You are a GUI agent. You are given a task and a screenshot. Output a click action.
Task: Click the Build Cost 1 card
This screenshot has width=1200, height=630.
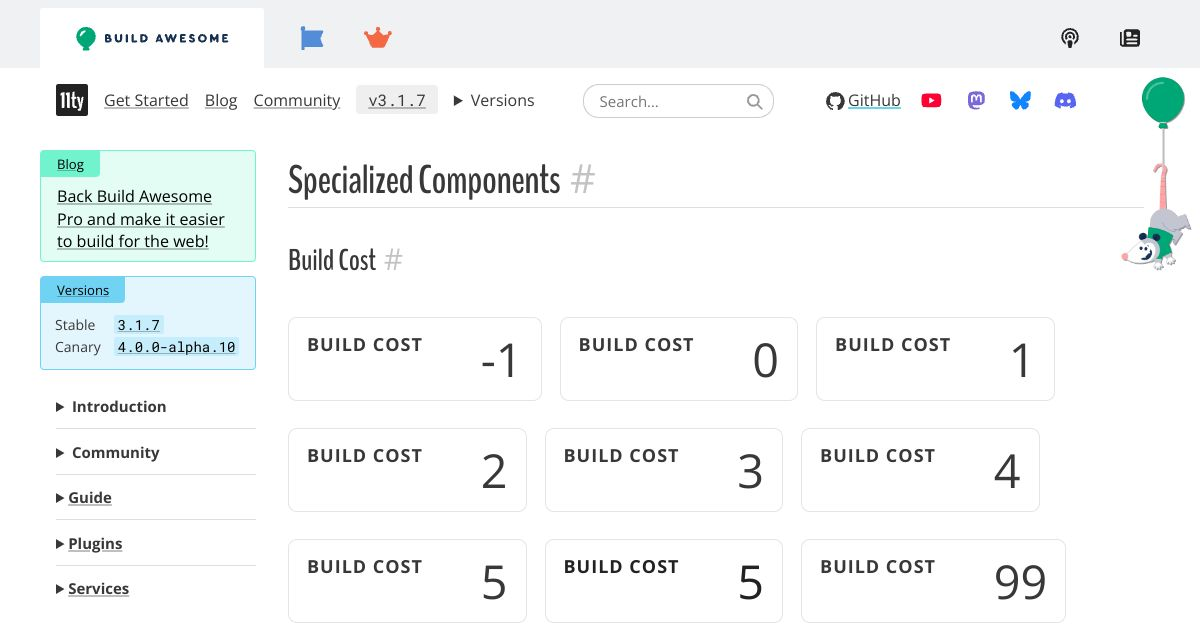click(x=935, y=359)
